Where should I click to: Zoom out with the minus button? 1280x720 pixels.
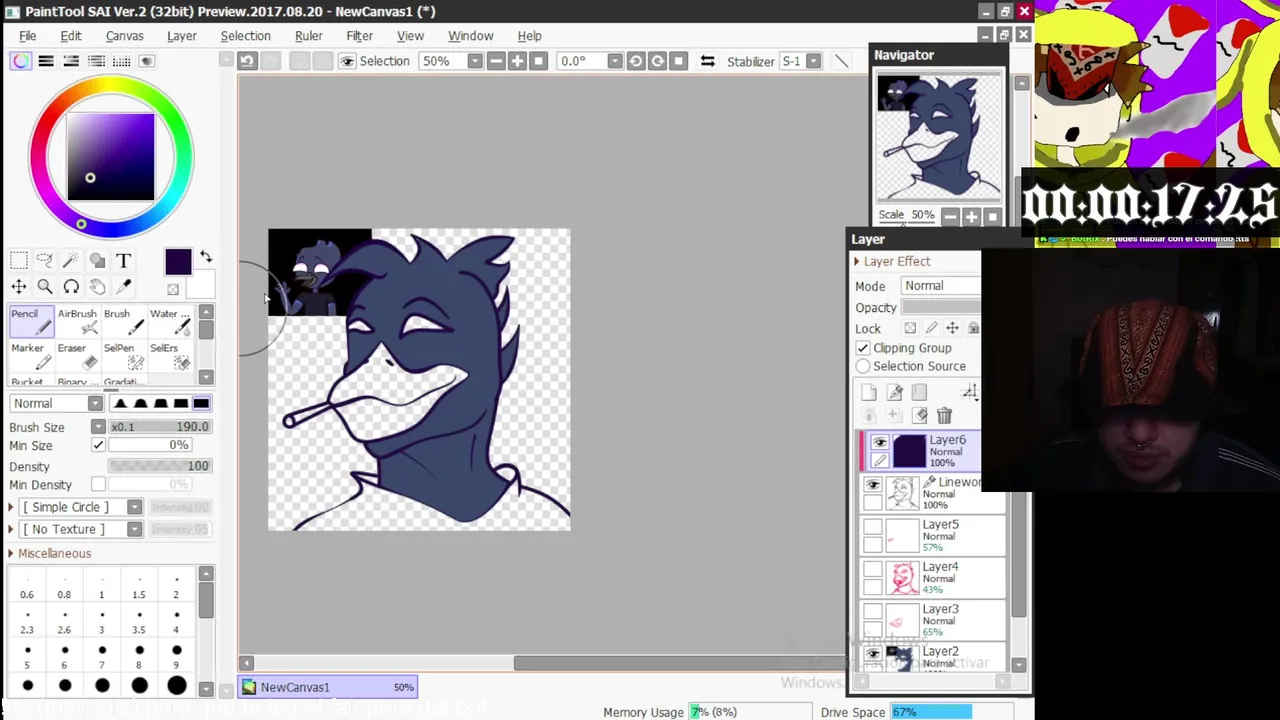tap(496, 61)
